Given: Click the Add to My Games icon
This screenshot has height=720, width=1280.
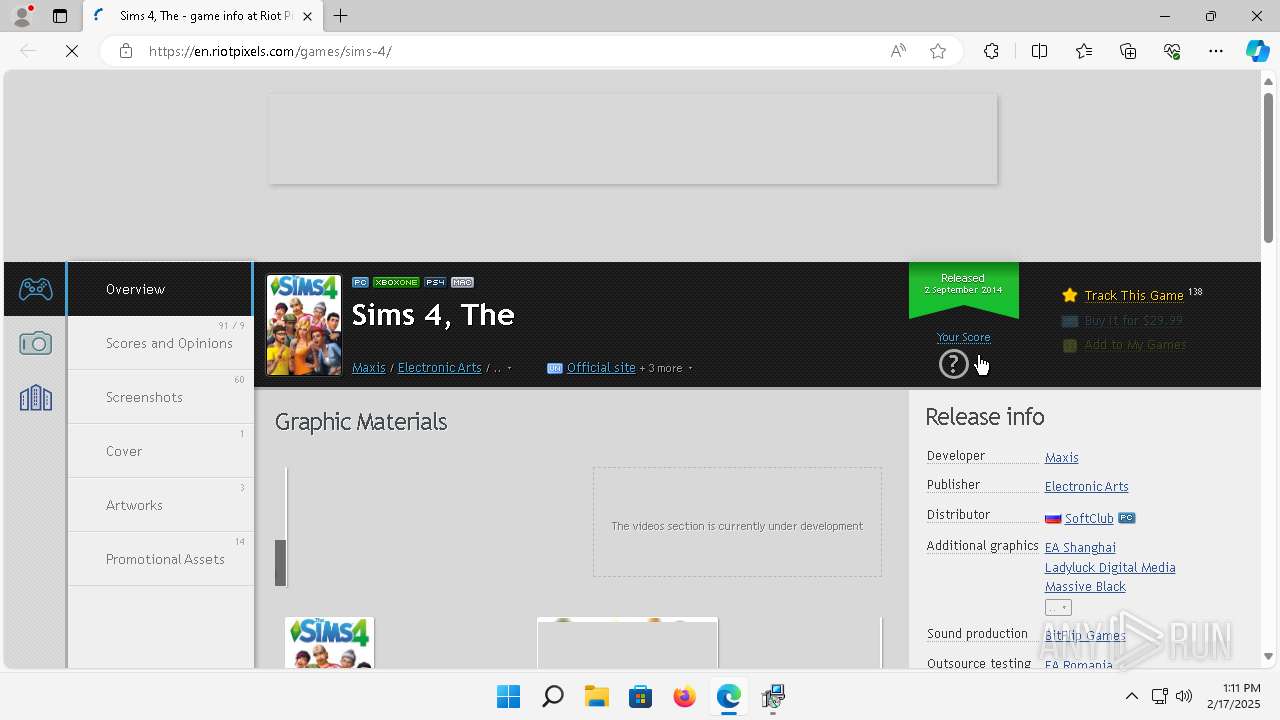Looking at the screenshot, I should pos(1070,345).
